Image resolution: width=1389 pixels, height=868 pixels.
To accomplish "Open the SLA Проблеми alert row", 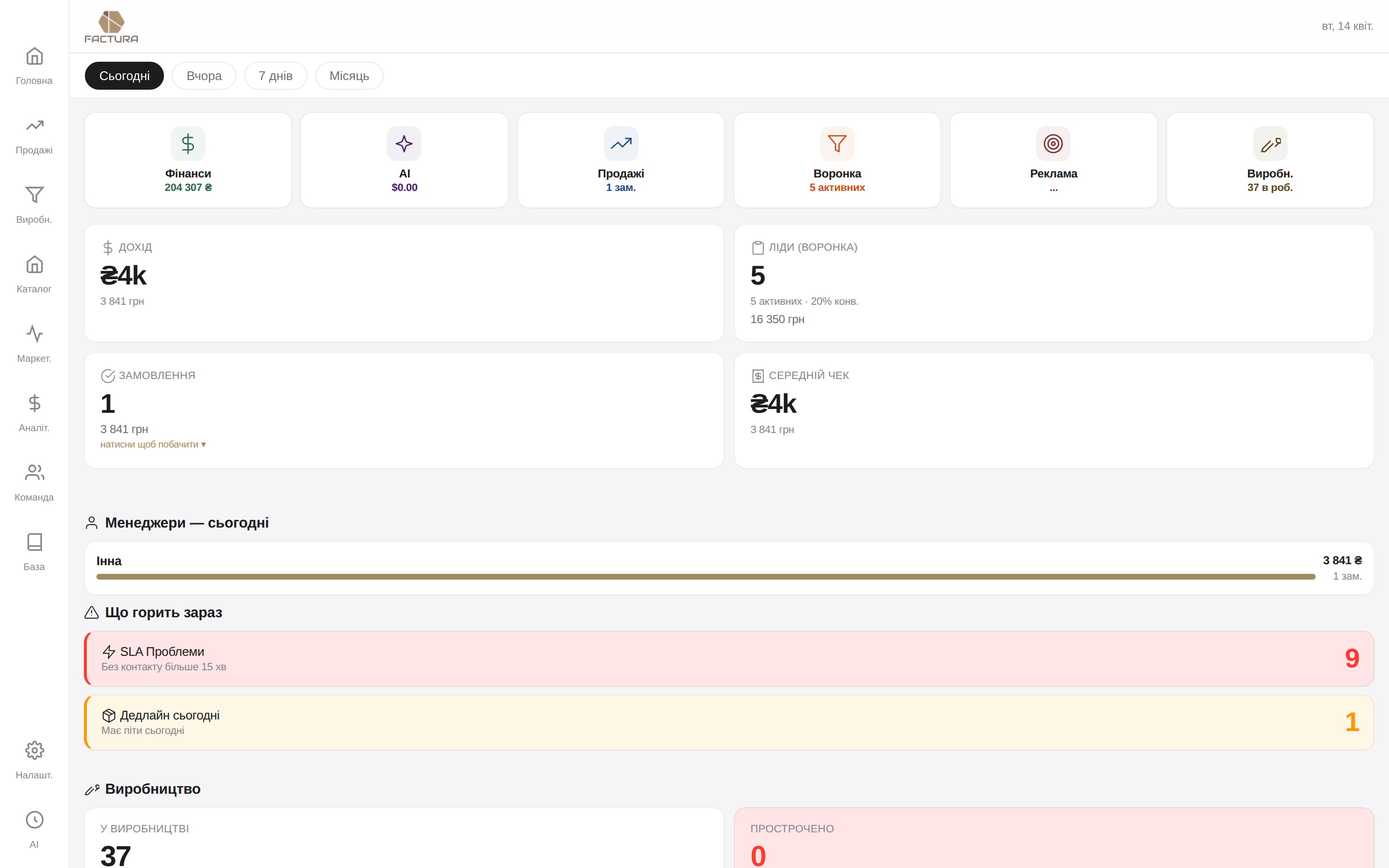I will click(x=729, y=658).
